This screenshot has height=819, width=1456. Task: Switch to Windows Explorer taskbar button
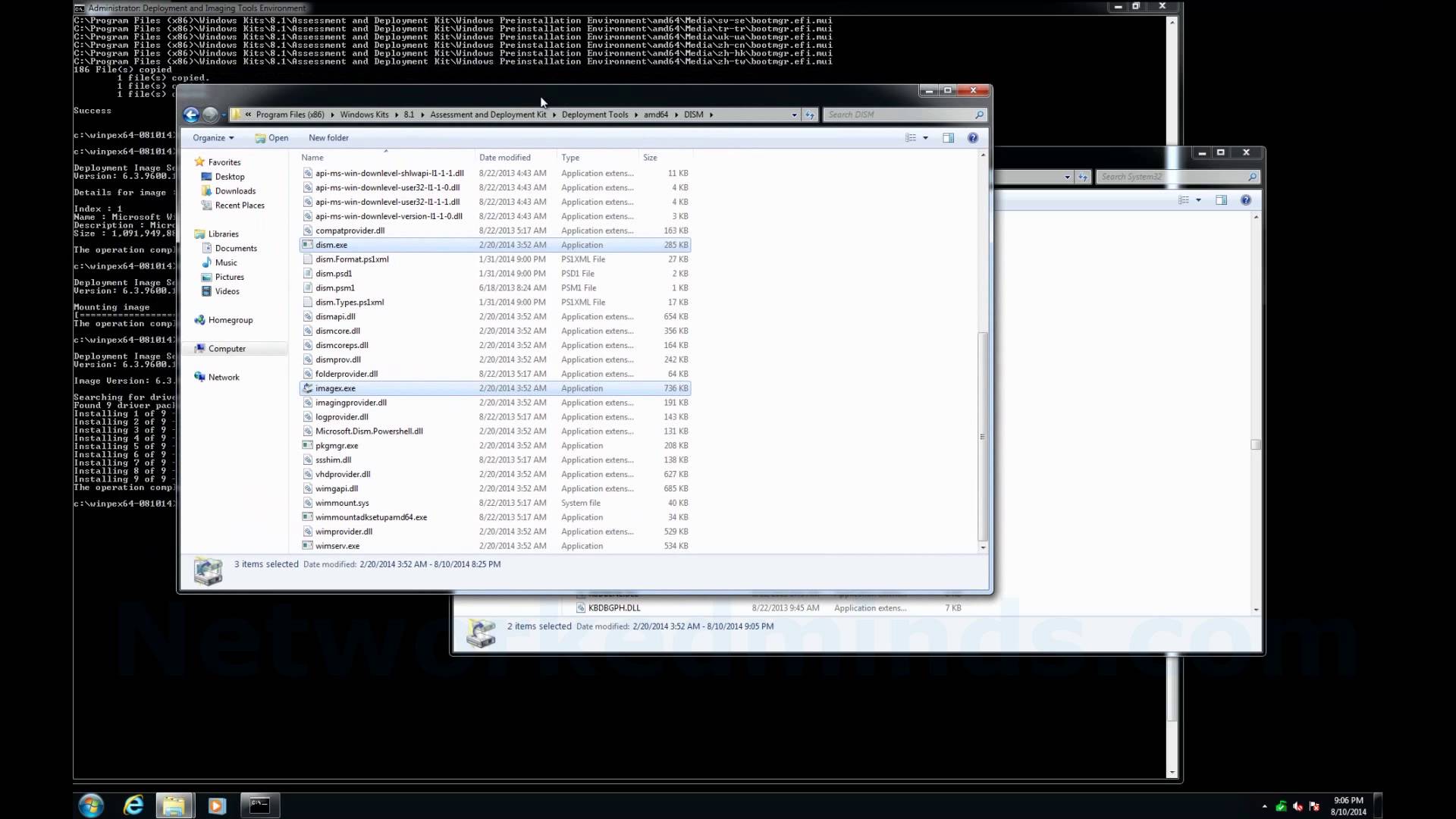click(175, 805)
